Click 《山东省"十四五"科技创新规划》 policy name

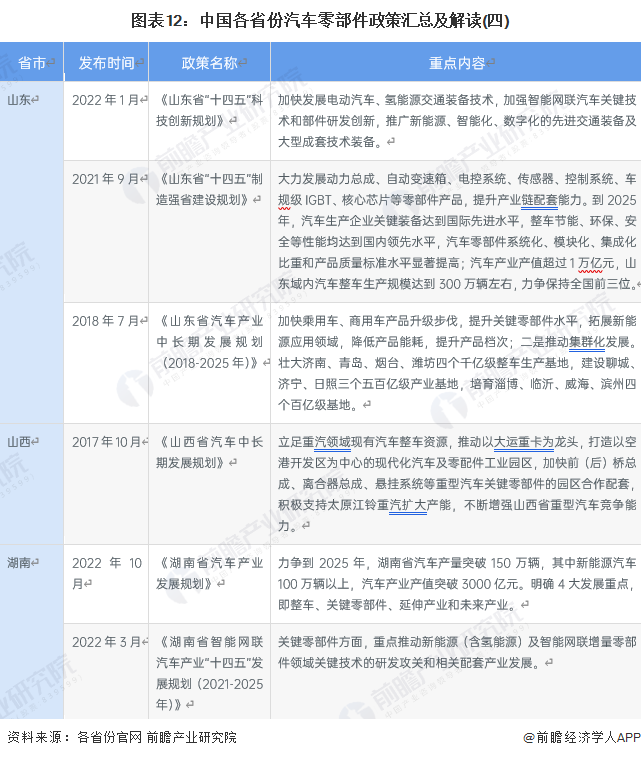coord(208,109)
